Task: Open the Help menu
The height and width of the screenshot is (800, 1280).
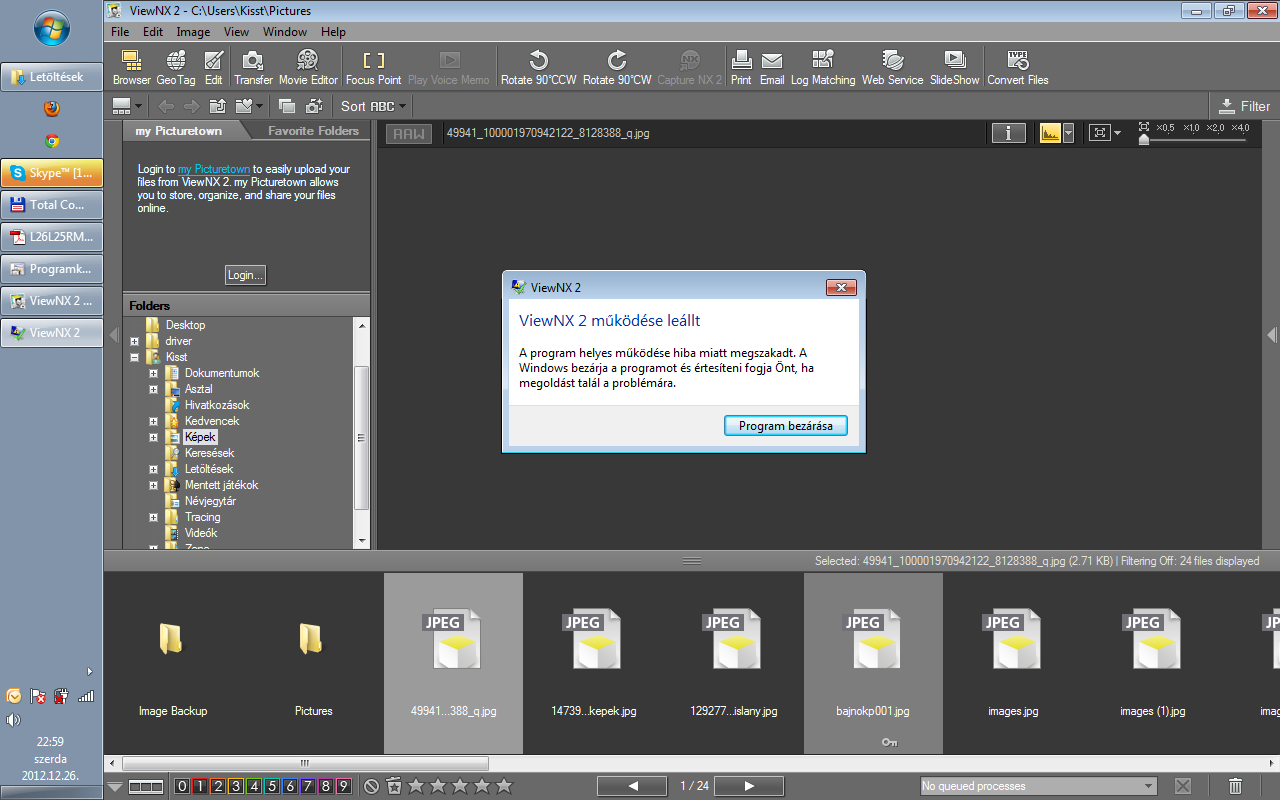Action: point(333,32)
